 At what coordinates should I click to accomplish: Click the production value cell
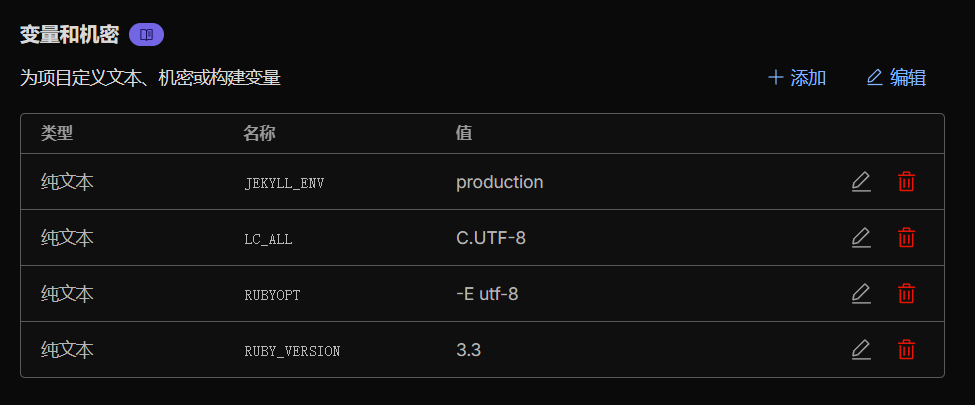pos(499,182)
